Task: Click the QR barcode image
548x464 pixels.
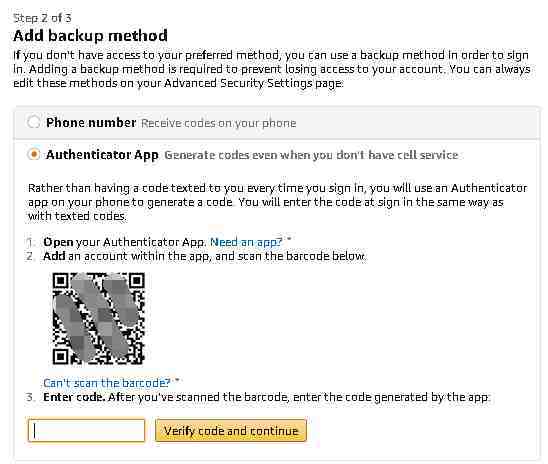Action: click(x=99, y=319)
